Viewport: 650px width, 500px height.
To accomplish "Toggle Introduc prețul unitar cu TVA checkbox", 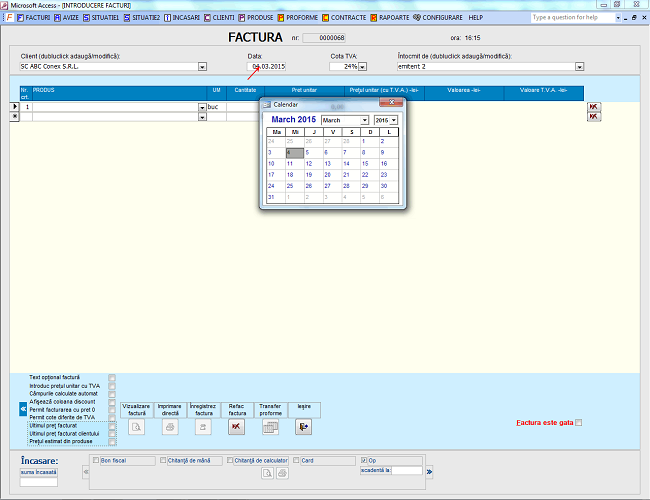I will [112, 386].
